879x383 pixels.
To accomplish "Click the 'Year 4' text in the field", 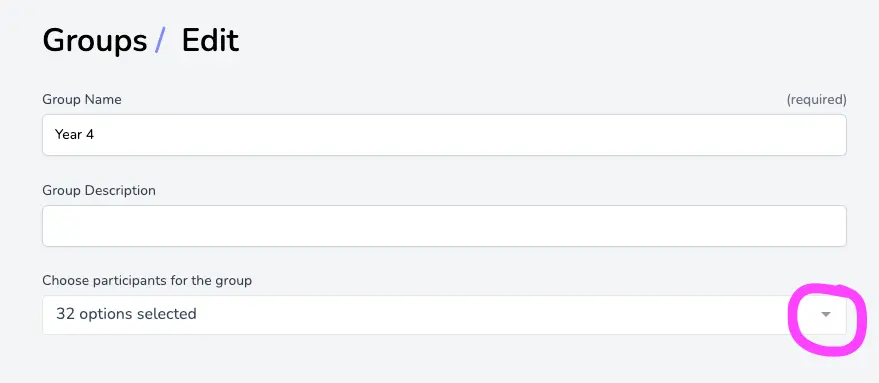I will point(74,135).
